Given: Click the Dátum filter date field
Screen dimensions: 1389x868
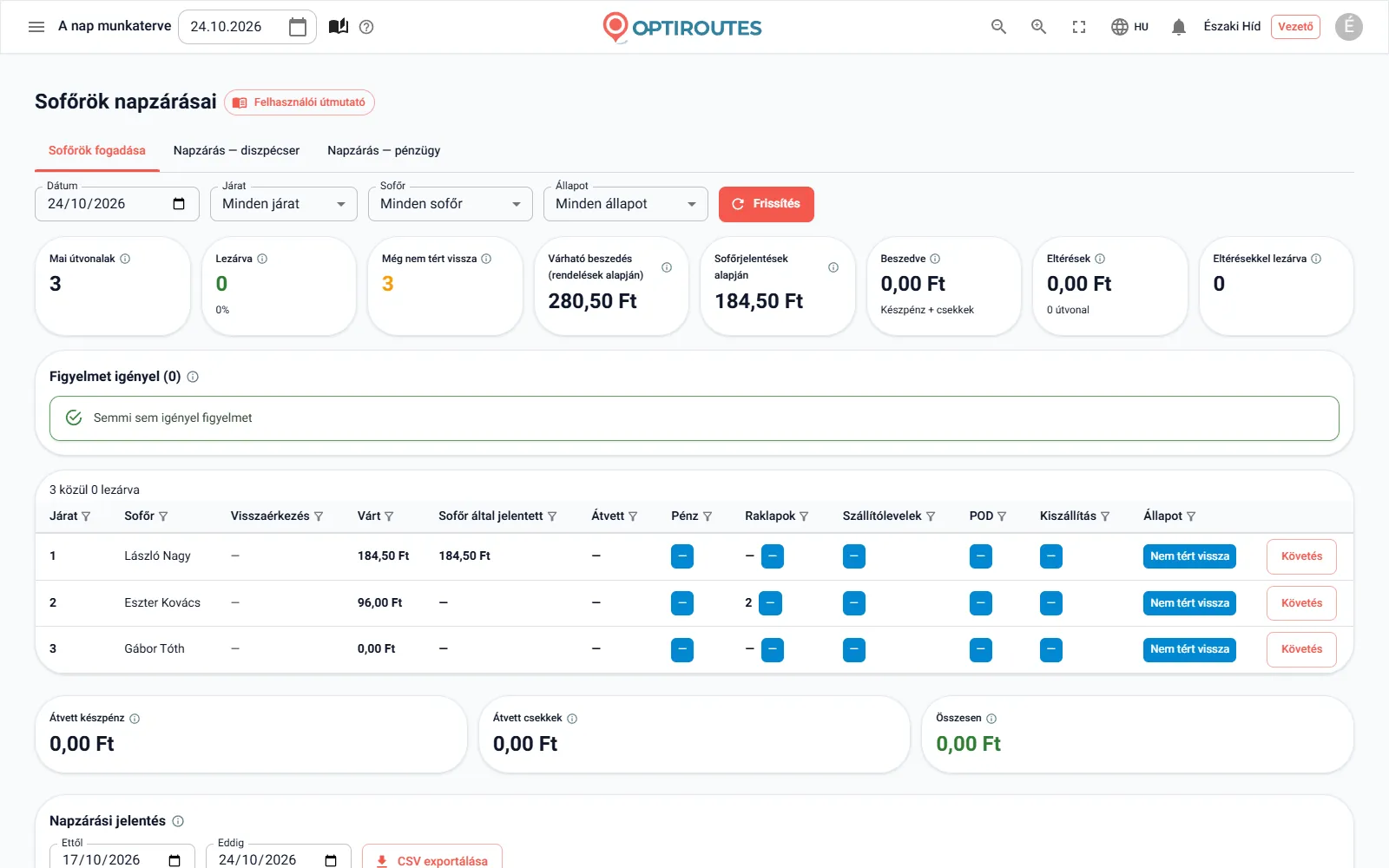Looking at the screenshot, I should (x=117, y=204).
